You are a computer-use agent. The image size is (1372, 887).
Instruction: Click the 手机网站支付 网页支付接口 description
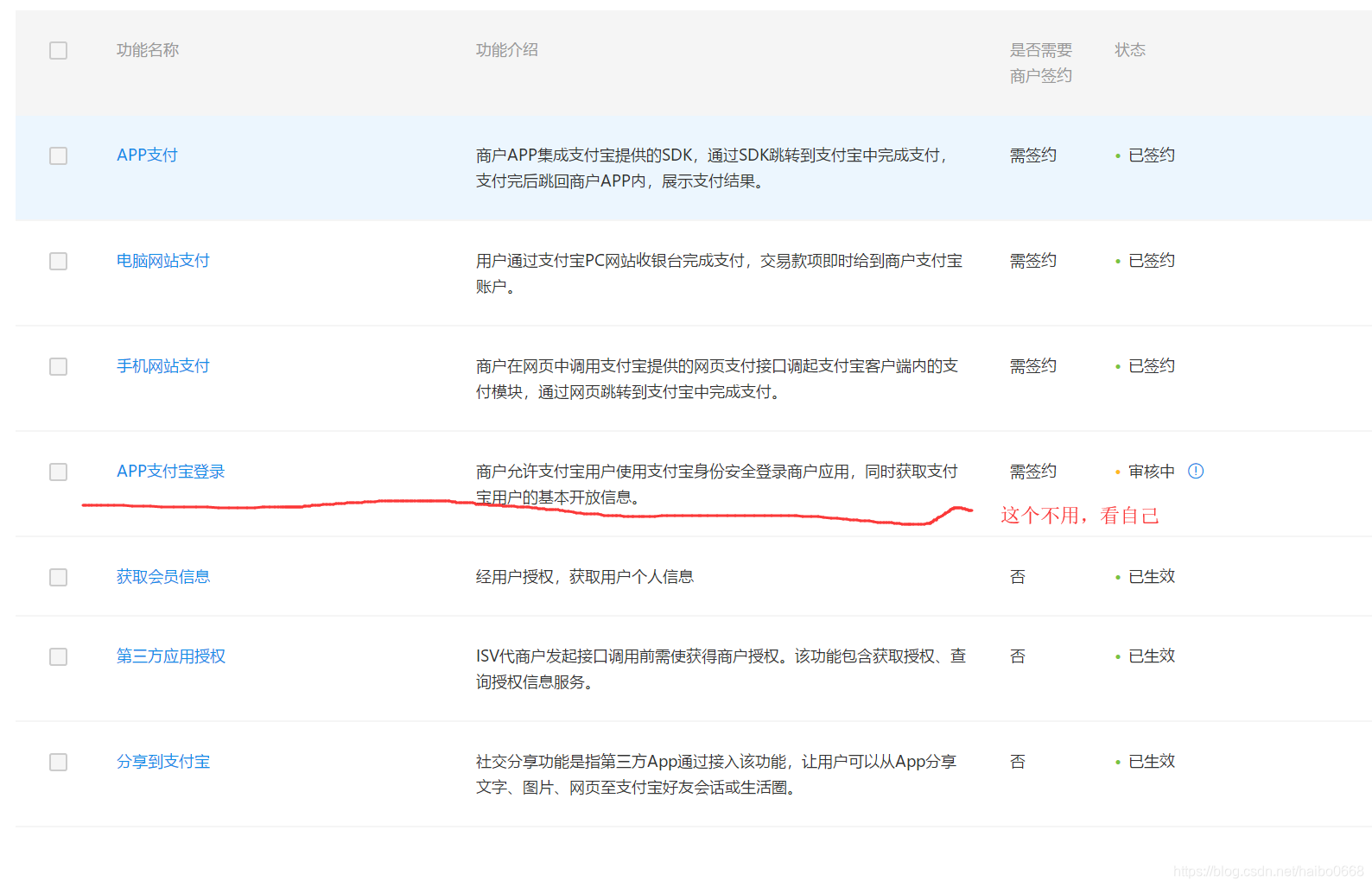point(717,378)
